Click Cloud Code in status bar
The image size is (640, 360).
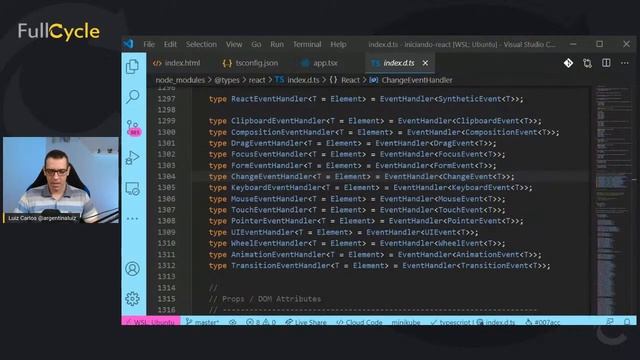(x=359, y=322)
